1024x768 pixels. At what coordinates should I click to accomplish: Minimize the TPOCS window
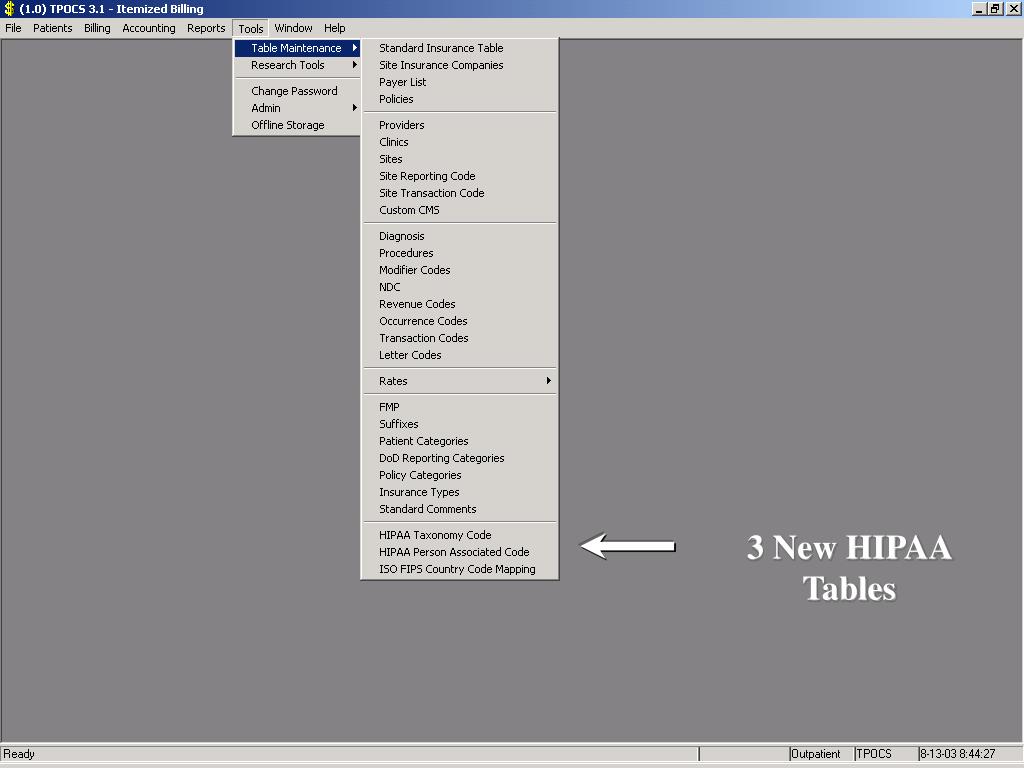click(x=979, y=8)
